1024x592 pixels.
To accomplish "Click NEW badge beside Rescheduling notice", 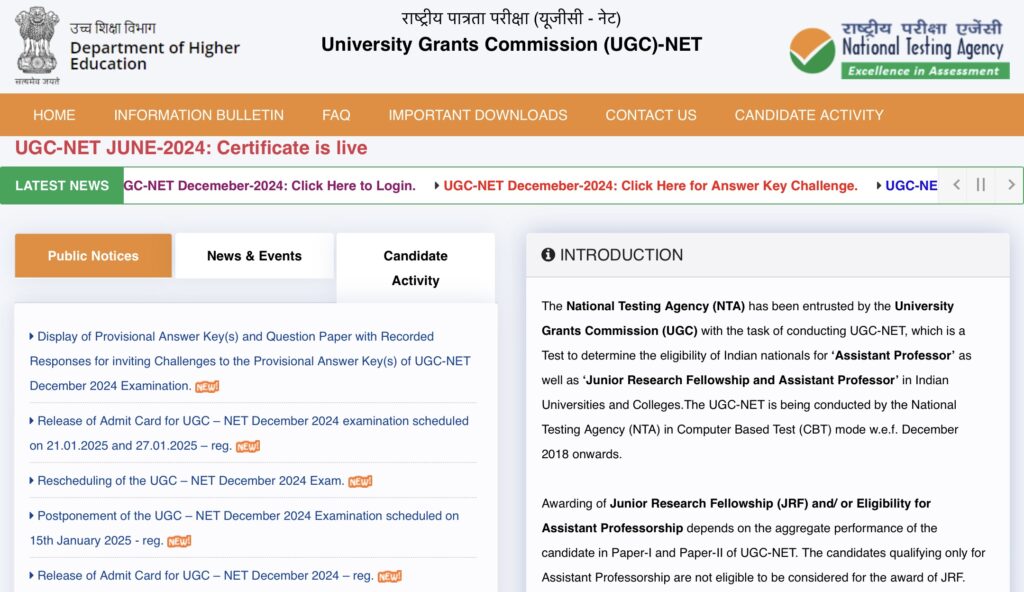I will pyautogui.click(x=360, y=482).
